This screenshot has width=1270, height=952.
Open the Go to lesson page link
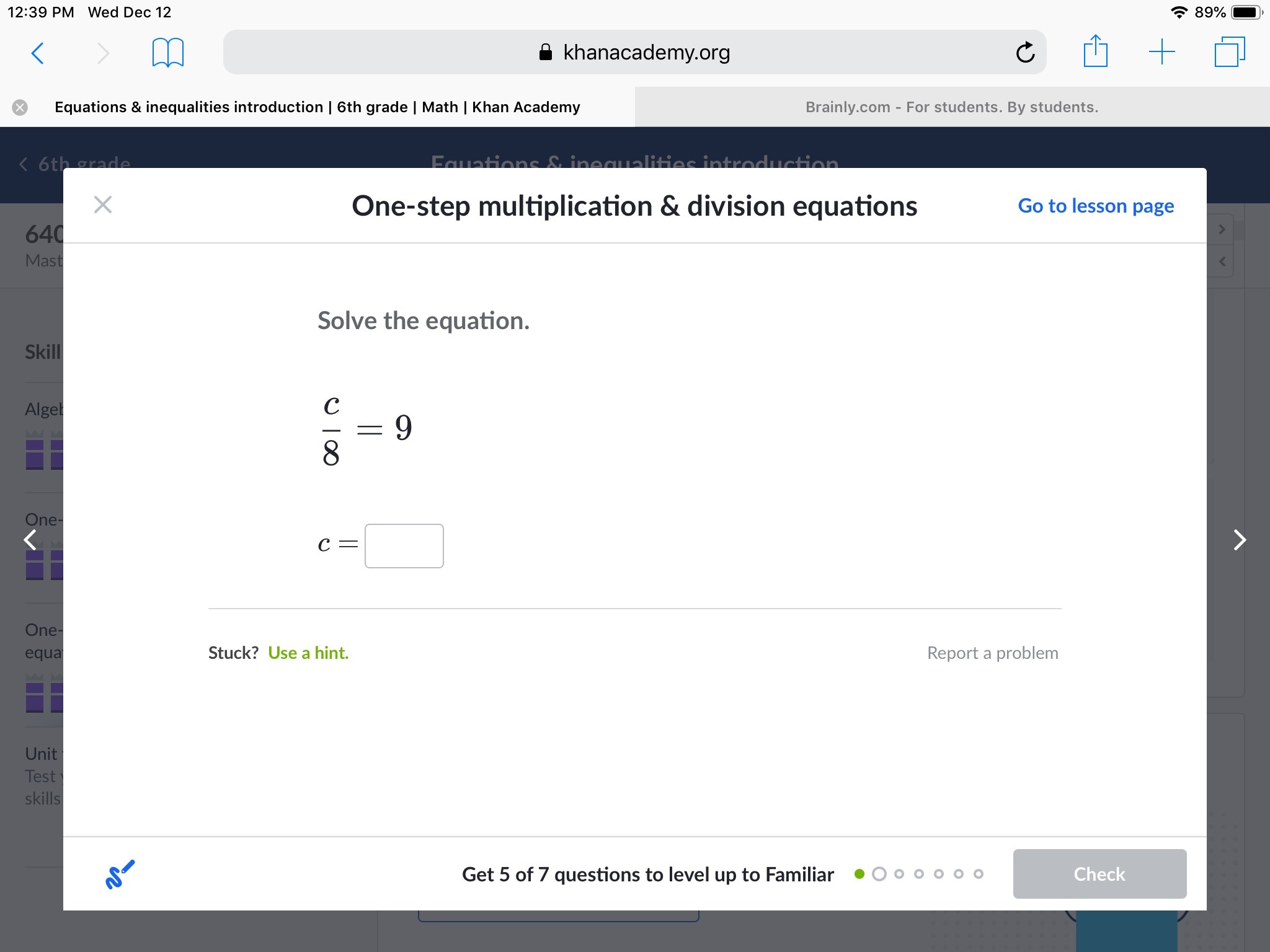[1095, 206]
